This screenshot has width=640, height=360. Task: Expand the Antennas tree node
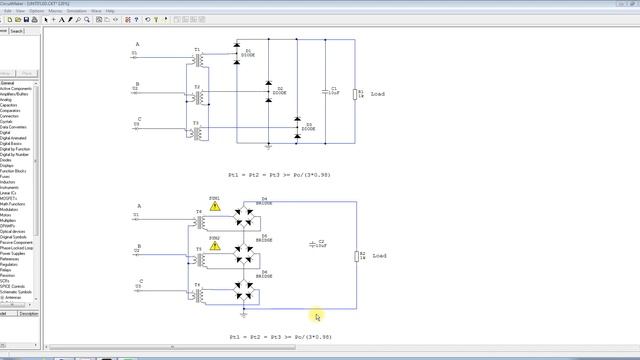(x=2, y=298)
